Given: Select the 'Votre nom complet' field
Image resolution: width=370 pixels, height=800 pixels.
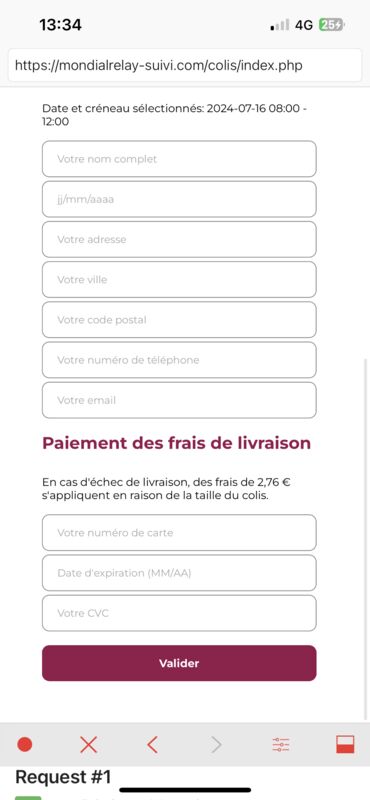Looking at the screenshot, I should click(x=179, y=159).
